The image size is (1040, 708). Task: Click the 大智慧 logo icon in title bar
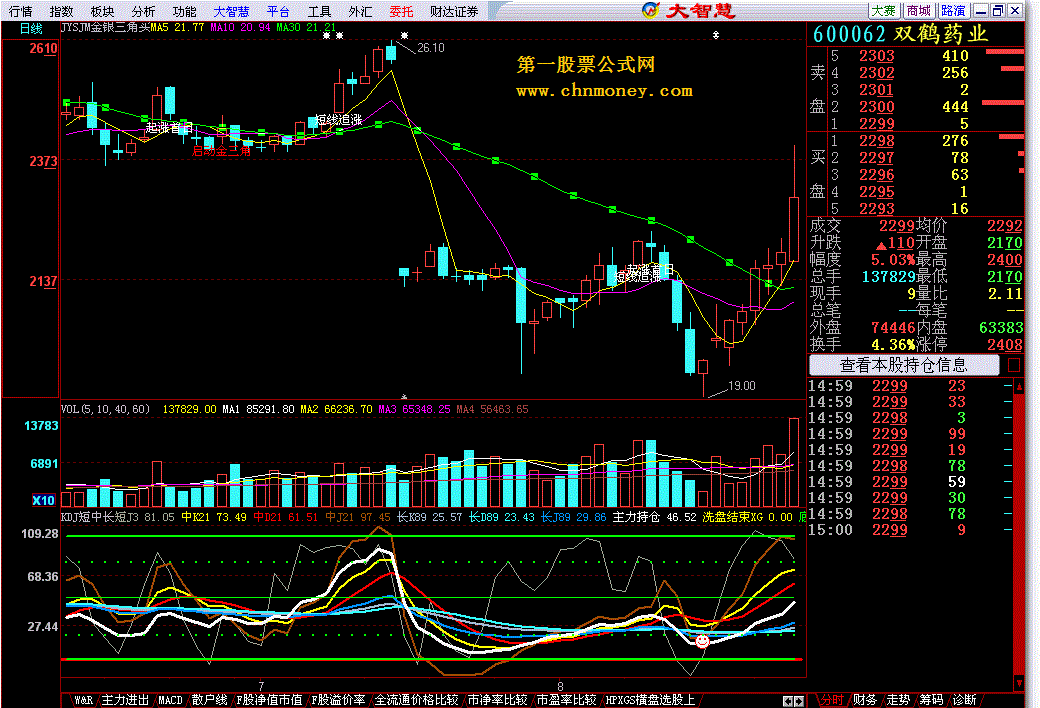tap(651, 10)
